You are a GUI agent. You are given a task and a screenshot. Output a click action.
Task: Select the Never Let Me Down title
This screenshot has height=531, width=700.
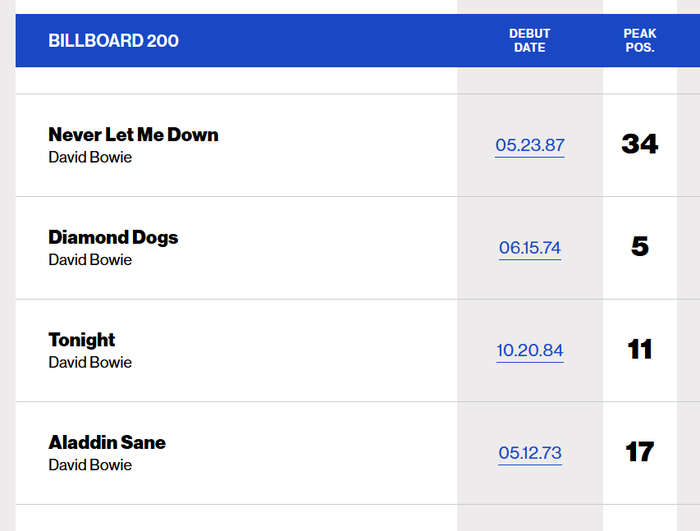point(133,134)
